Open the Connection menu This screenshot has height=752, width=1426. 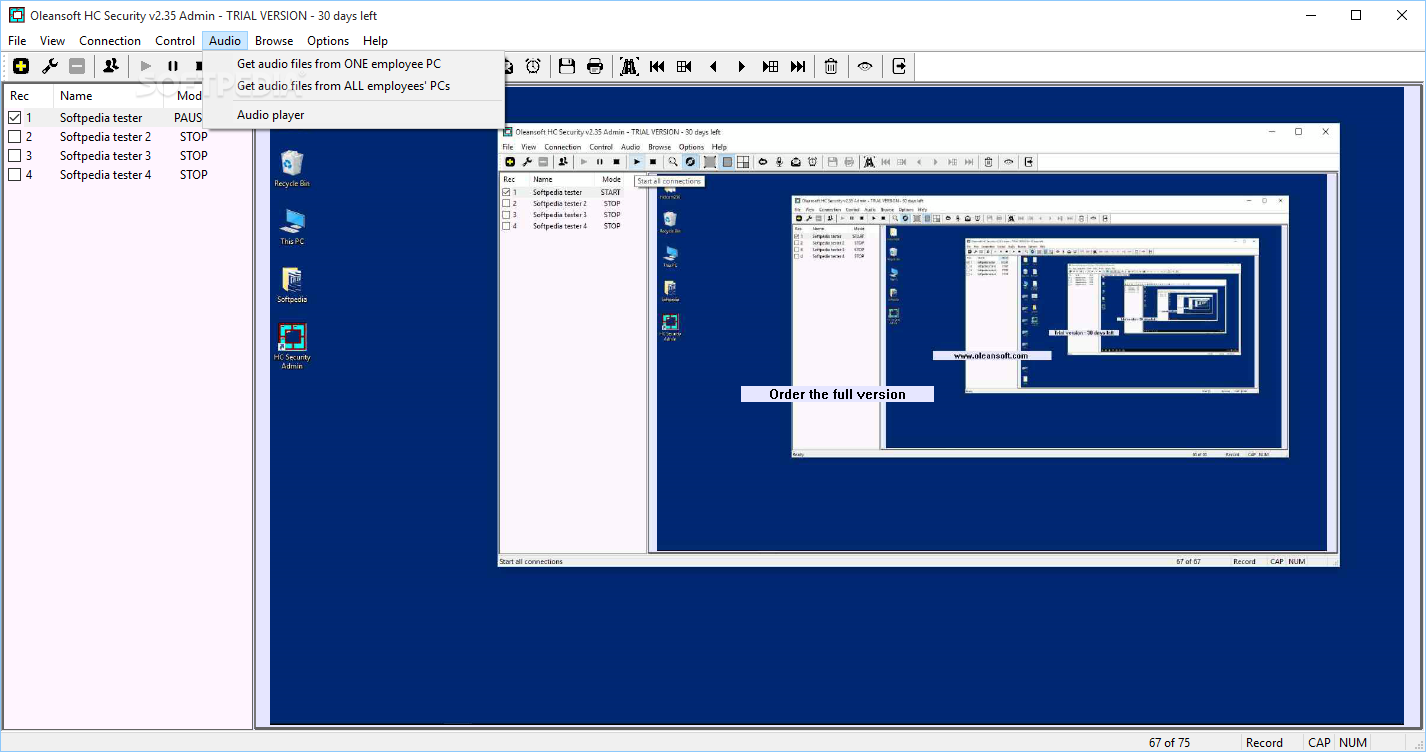coord(110,41)
